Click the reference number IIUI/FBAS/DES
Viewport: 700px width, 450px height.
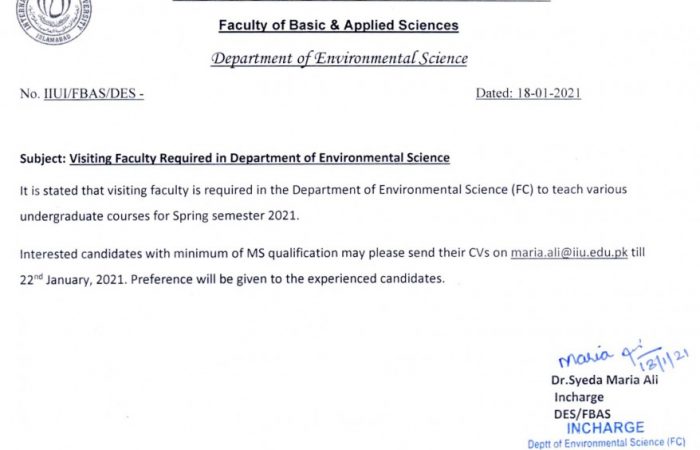click(x=94, y=94)
